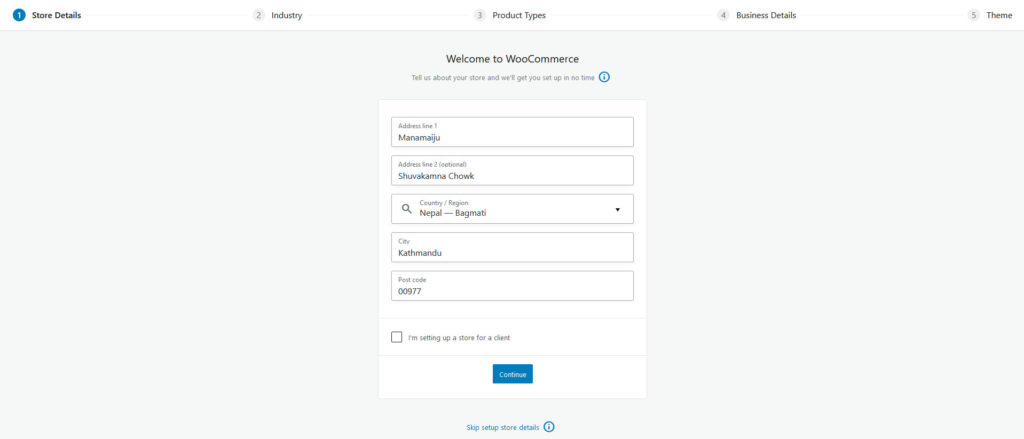Select the City field containing Kathmandu
Image resolution: width=1024 pixels, height=439 pixels.
(x=512, y=248)
